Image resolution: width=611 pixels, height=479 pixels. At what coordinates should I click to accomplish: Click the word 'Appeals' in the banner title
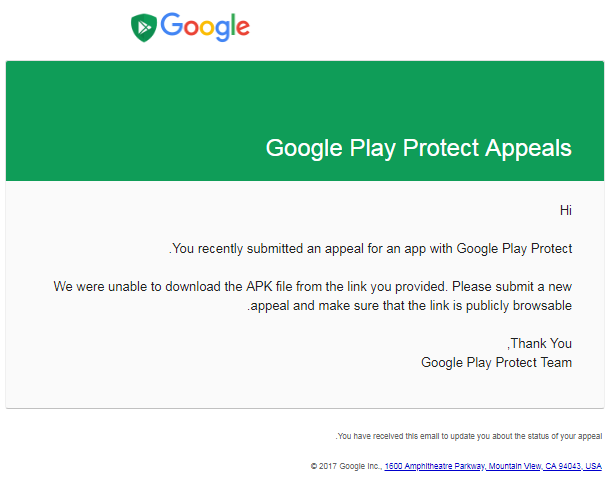point(528,148)
